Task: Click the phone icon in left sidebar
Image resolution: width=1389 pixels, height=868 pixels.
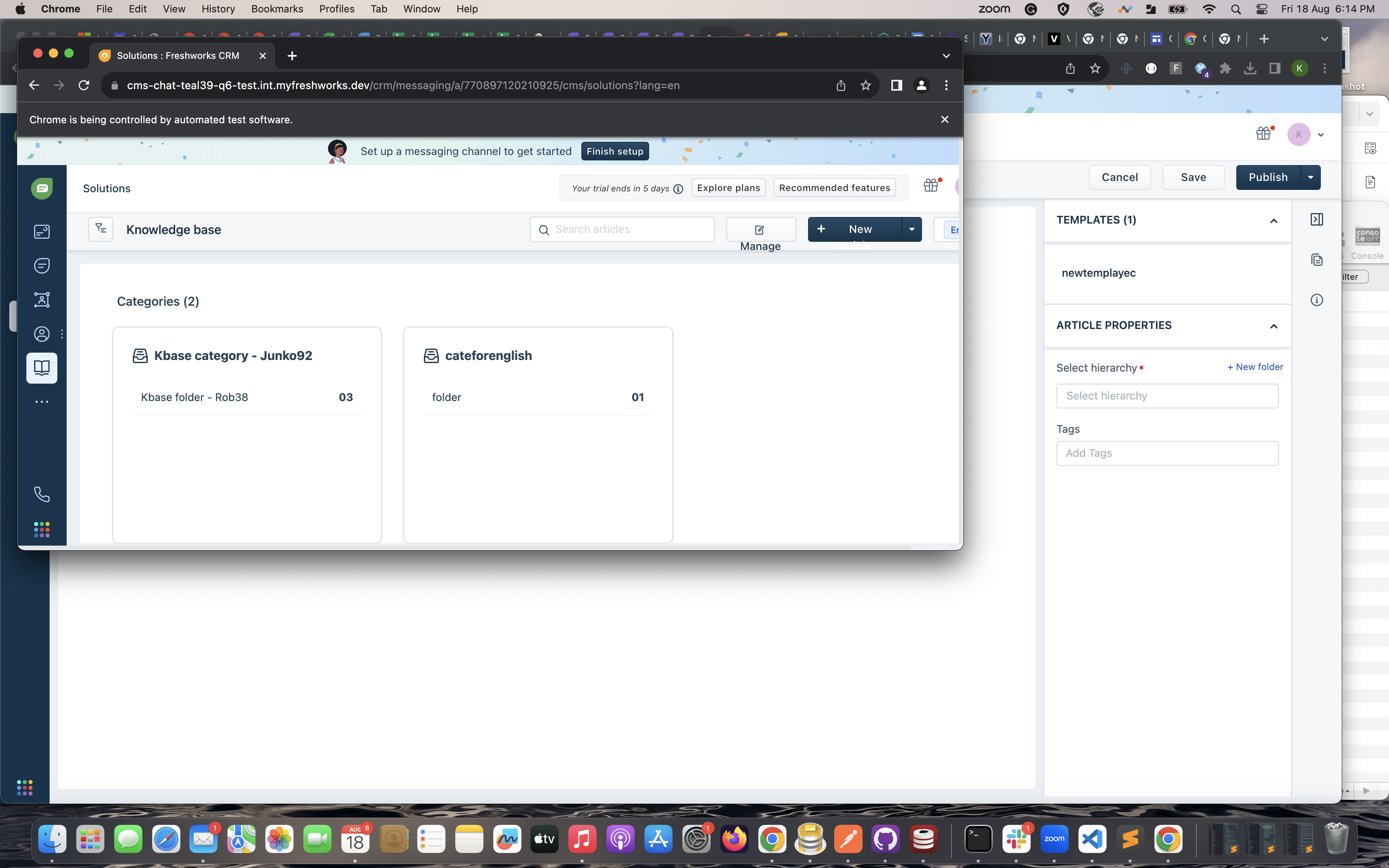Action: (42, 494)
